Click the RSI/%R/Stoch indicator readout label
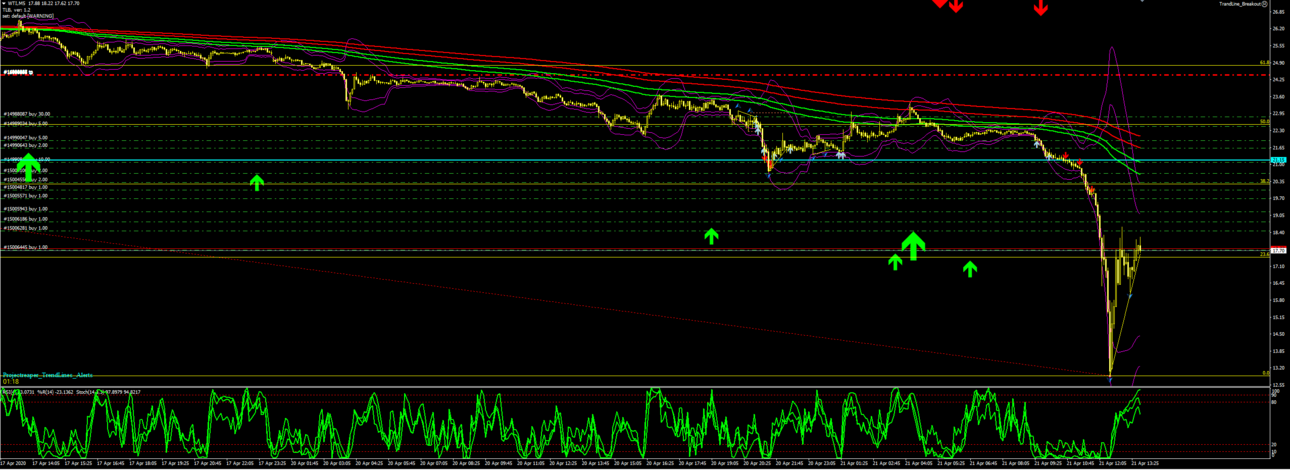 [x=72, y=391]
